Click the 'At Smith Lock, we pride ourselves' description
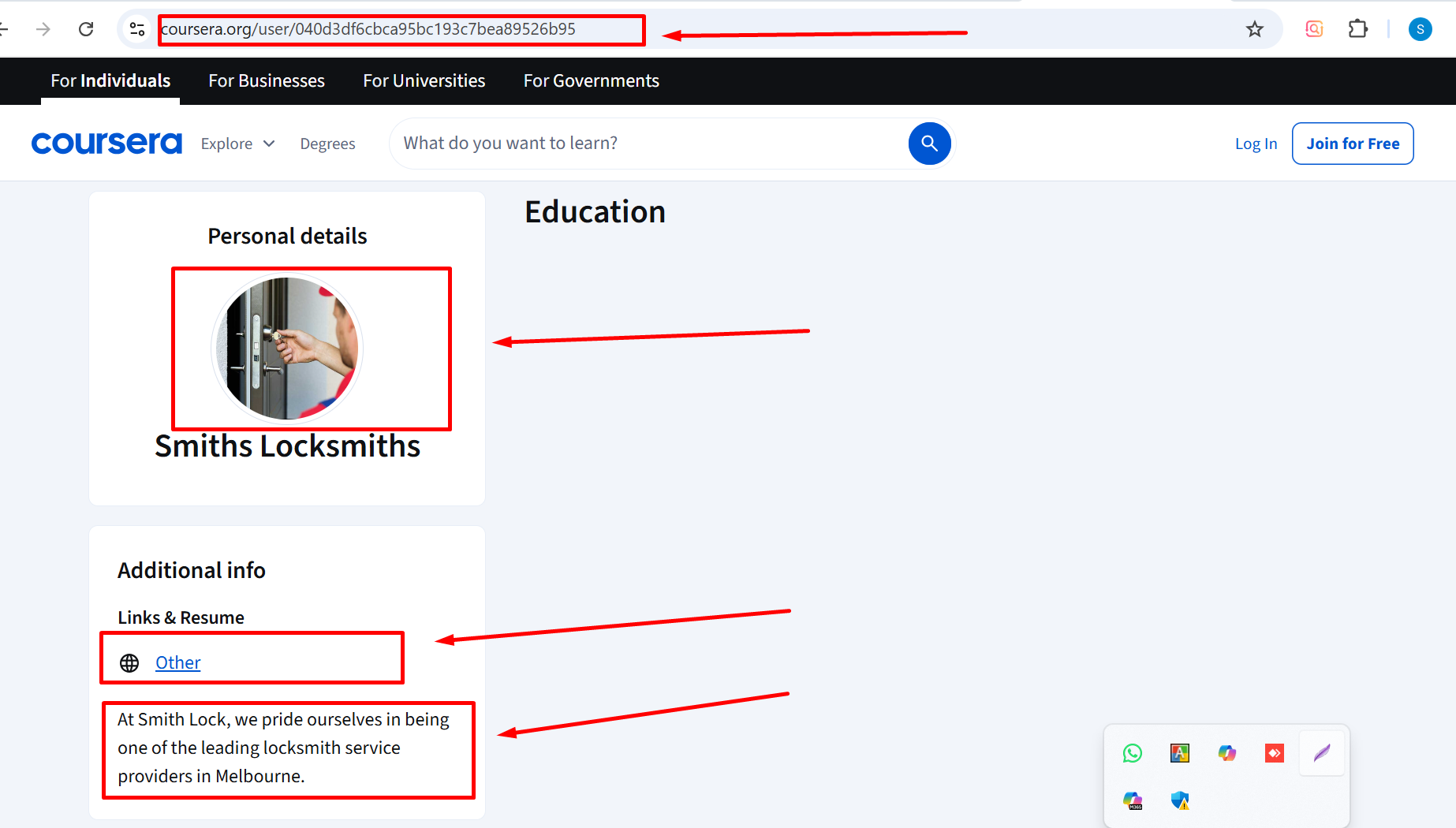This screenshot has width=1456, height=828. pyautogui.click(x=284, y=748)
